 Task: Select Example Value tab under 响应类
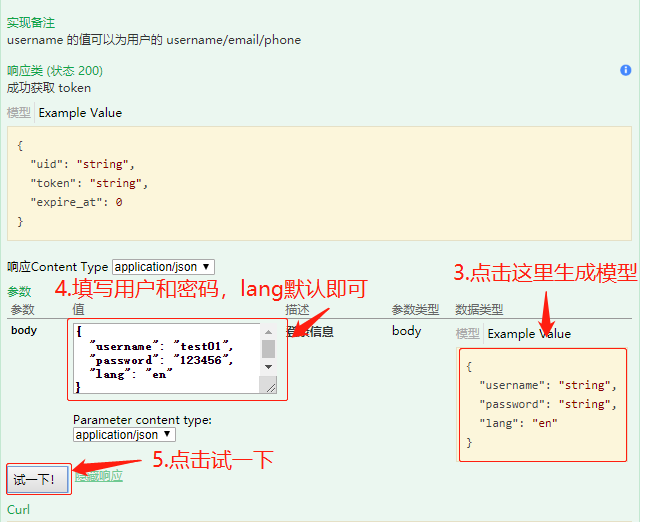[80, 113]
